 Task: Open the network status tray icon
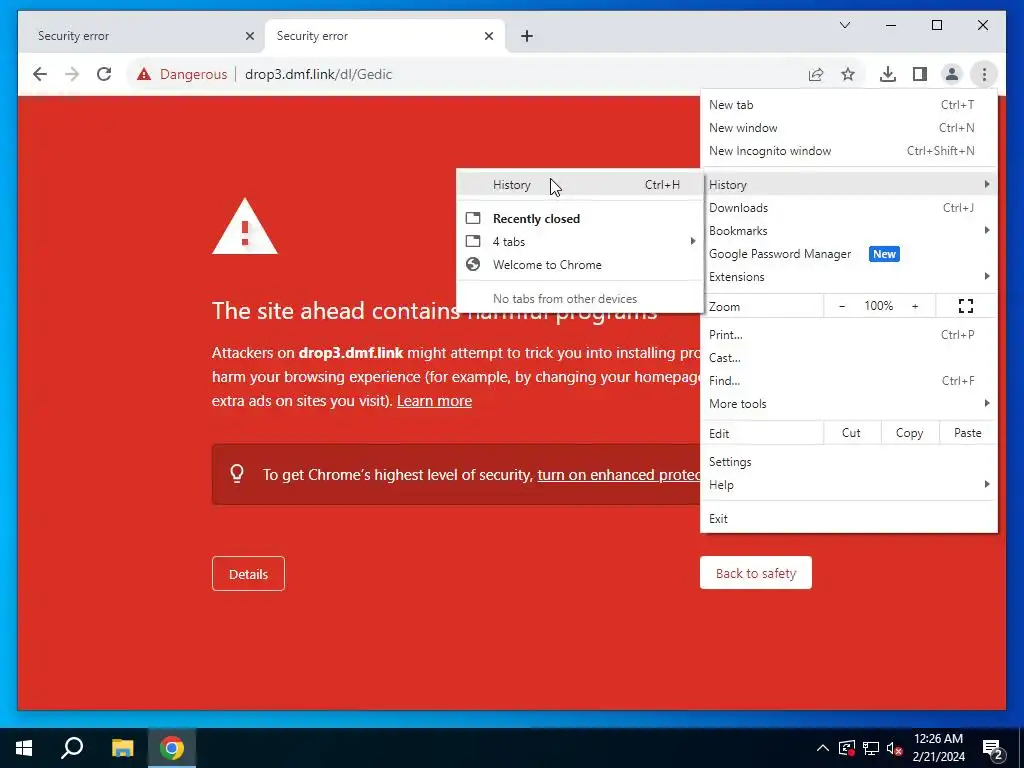click(x=871, y=748)
